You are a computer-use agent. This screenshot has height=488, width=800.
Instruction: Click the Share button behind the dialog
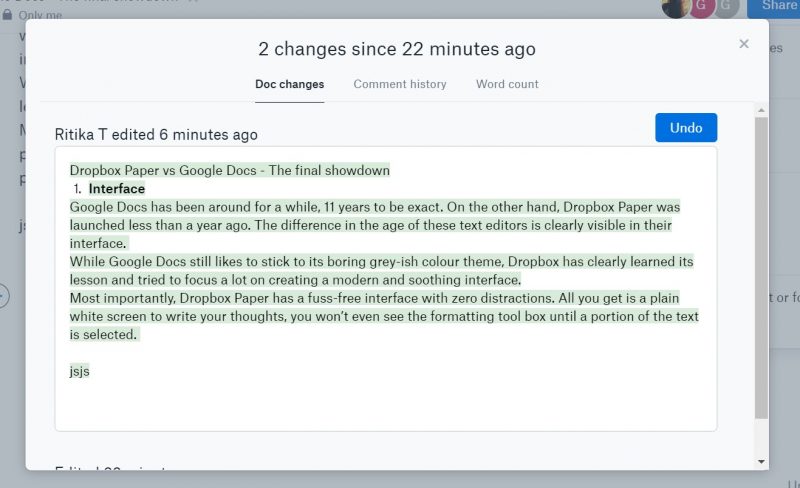[774, 7]
